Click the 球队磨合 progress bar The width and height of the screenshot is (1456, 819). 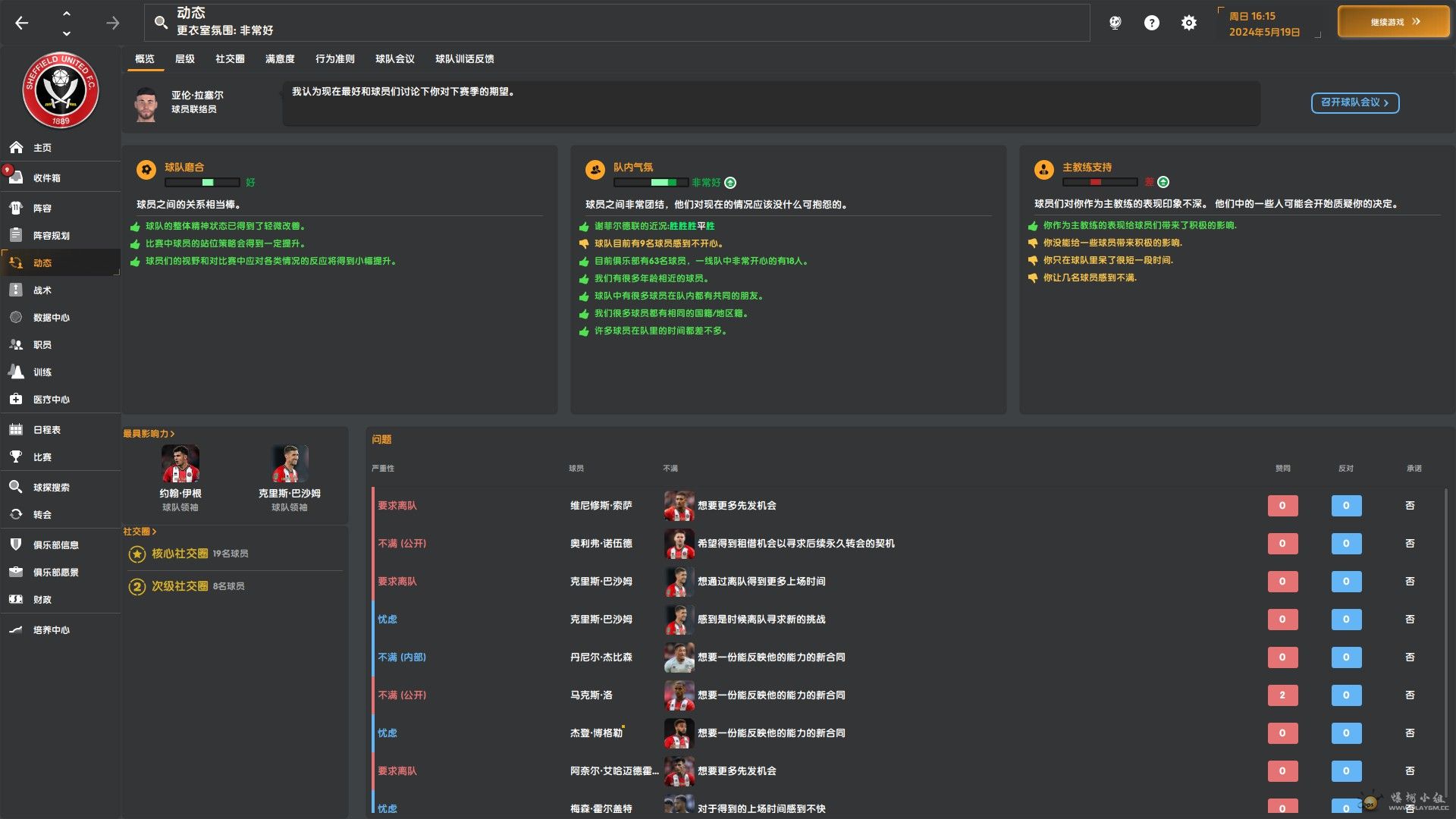(202, 183)
